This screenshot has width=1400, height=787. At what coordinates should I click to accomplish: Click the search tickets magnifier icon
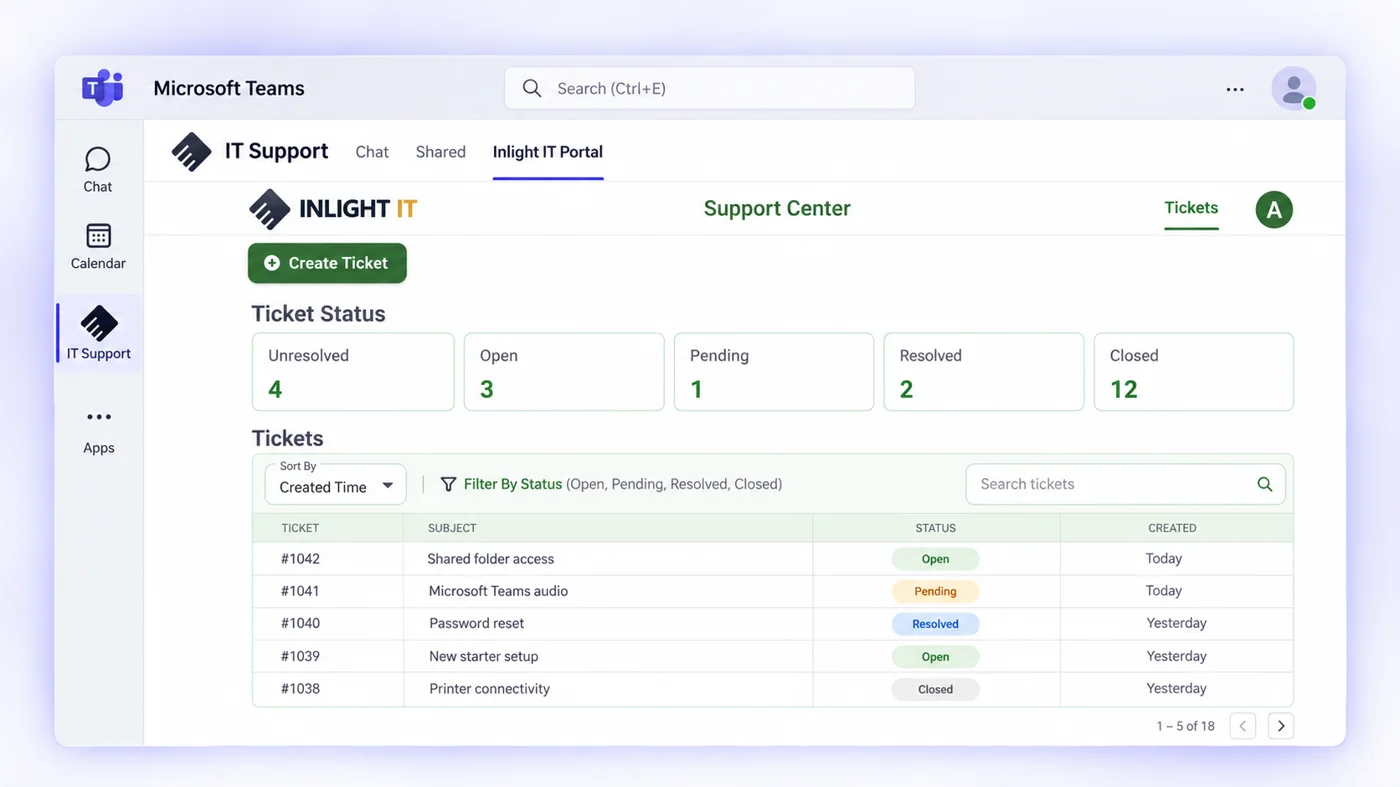coord(1265,484)
